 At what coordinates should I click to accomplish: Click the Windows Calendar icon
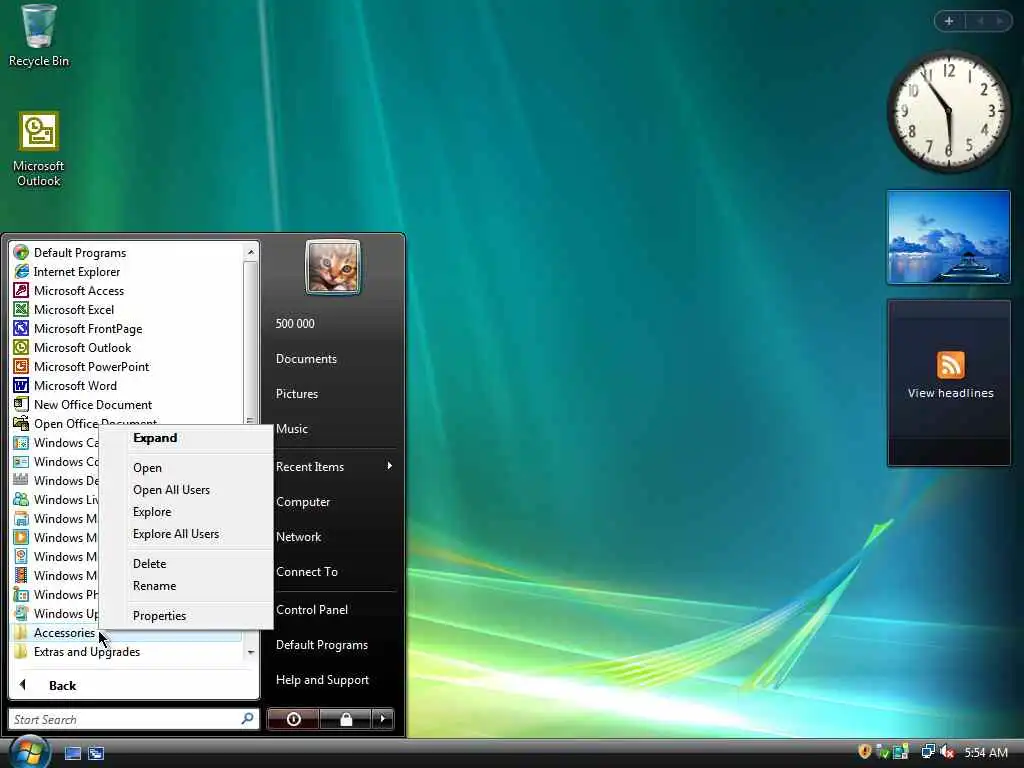click(x=21, y=442)
